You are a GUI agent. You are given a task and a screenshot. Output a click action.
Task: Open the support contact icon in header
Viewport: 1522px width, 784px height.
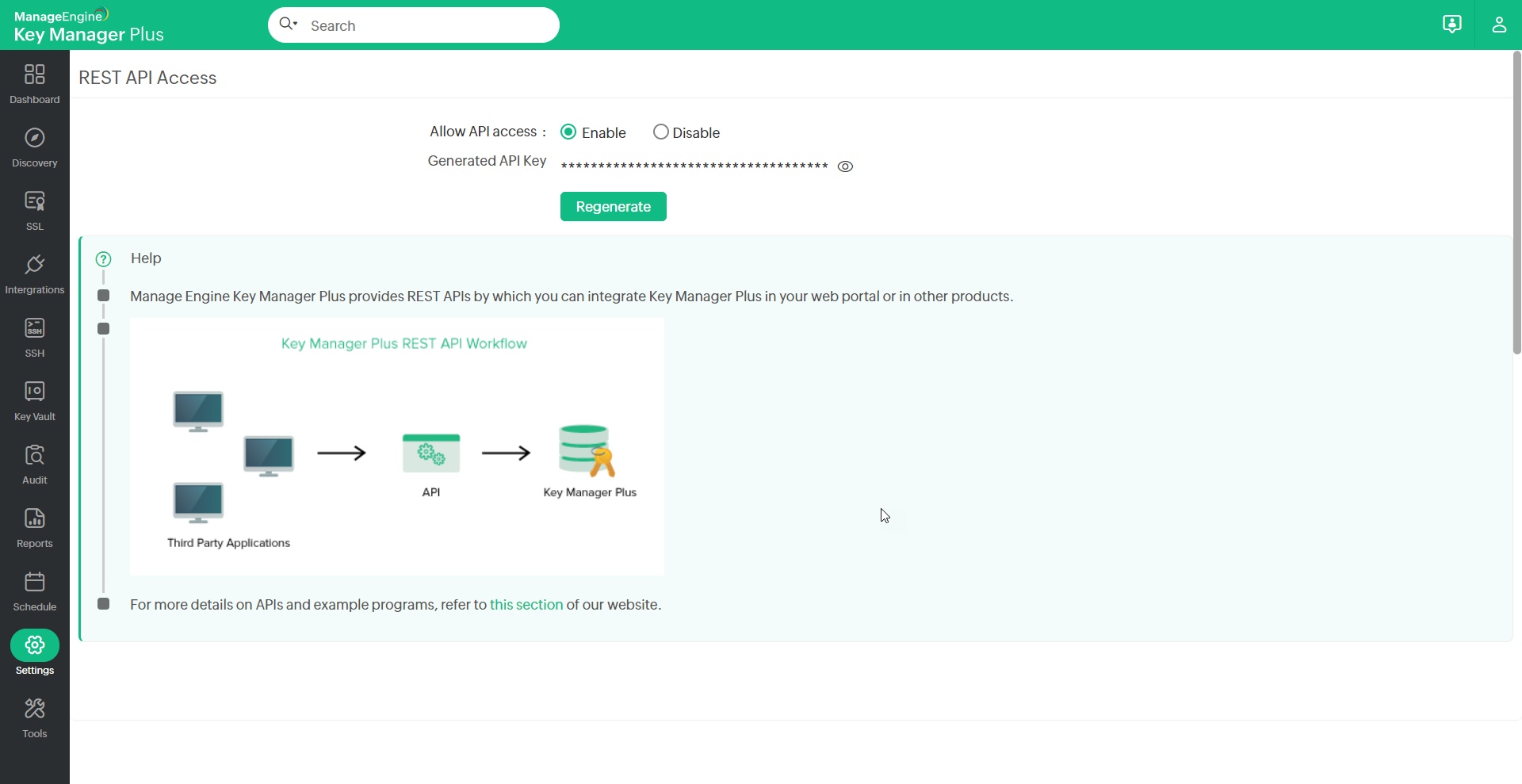(1452, 25)
